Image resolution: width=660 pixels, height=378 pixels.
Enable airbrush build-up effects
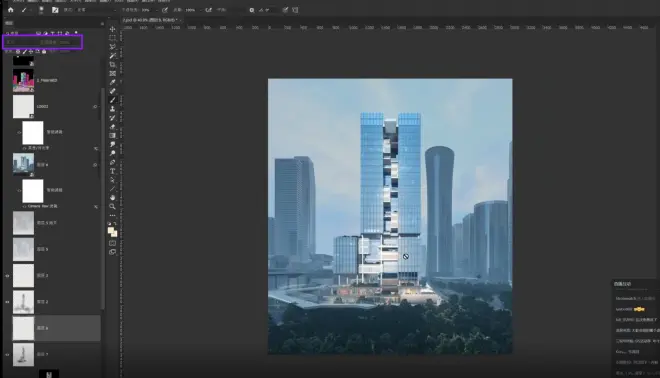[x=208, y=10]
